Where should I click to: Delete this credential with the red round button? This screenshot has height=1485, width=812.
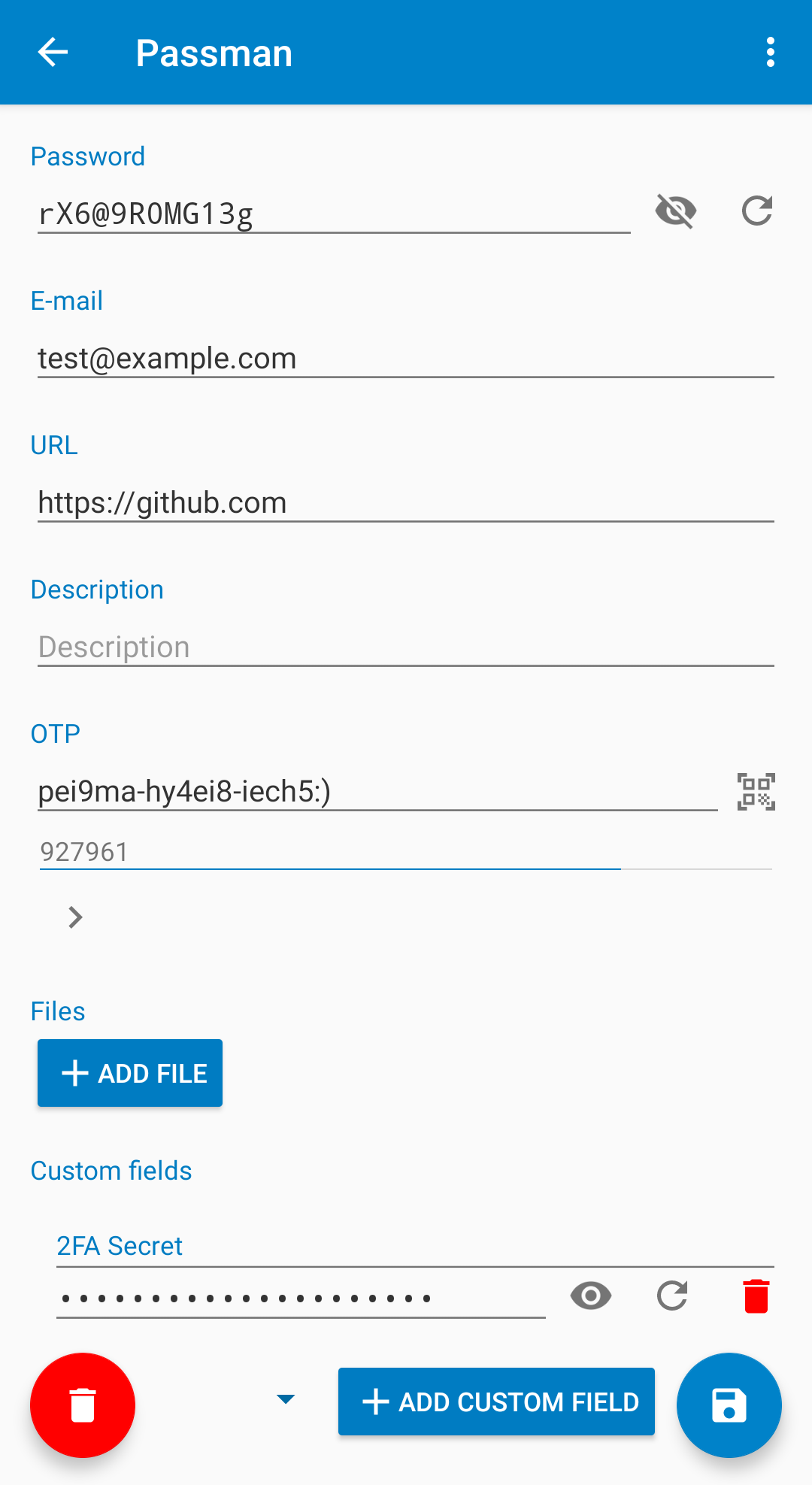[x=83, y=1405]
